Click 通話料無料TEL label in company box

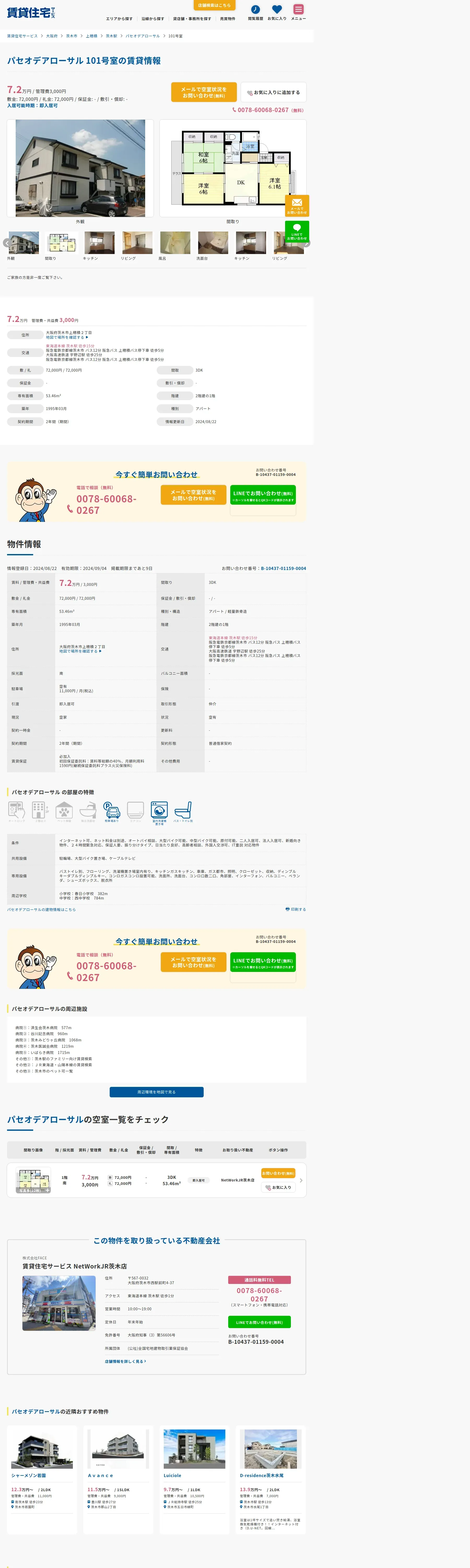[260, 1280]
